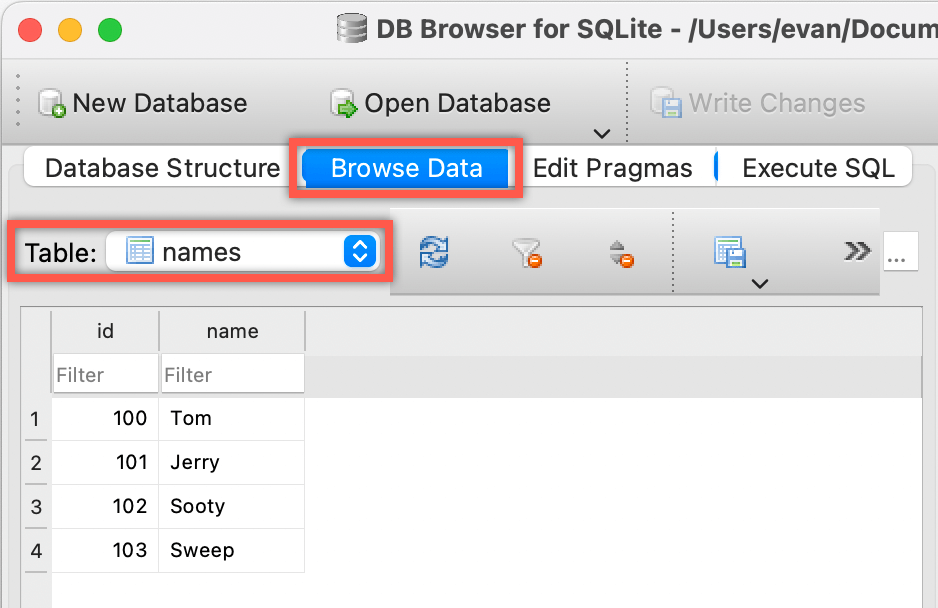Image resolution: width=938 pixels, height=608 pixels.
Task: Expand the save-view options chevron
Action: tap(760, 283)
